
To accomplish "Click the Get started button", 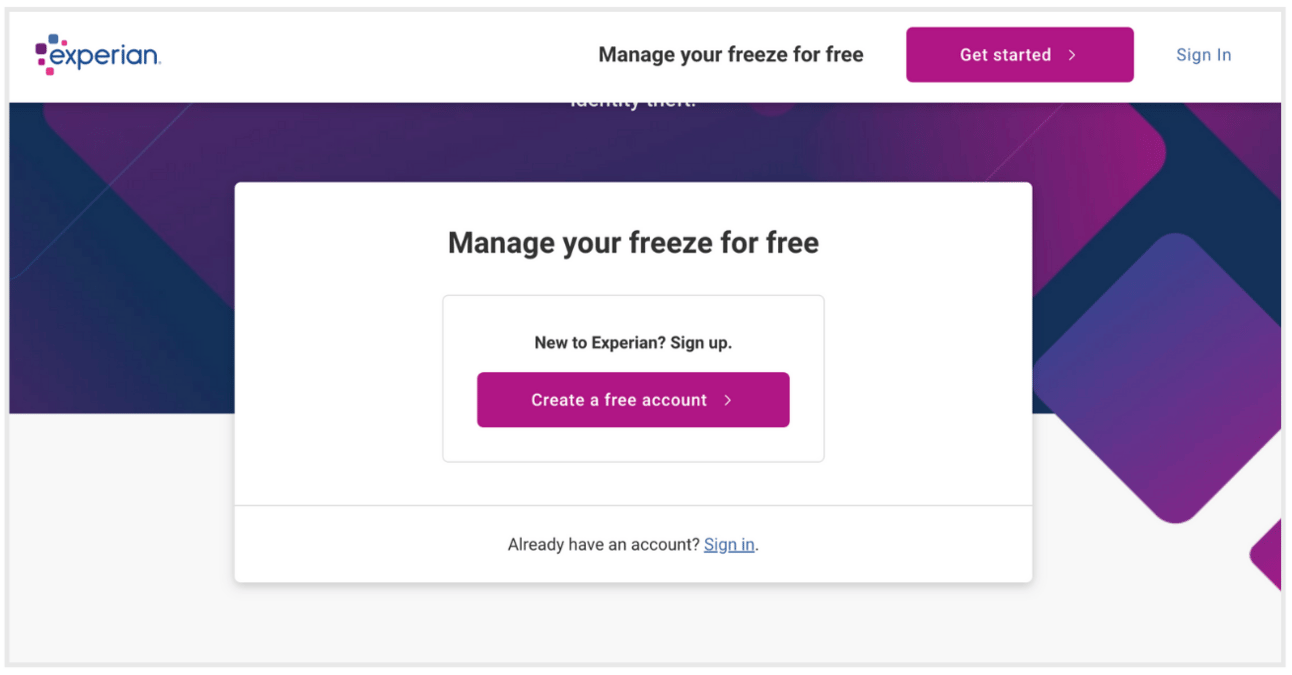I will tap(1019, 55).
